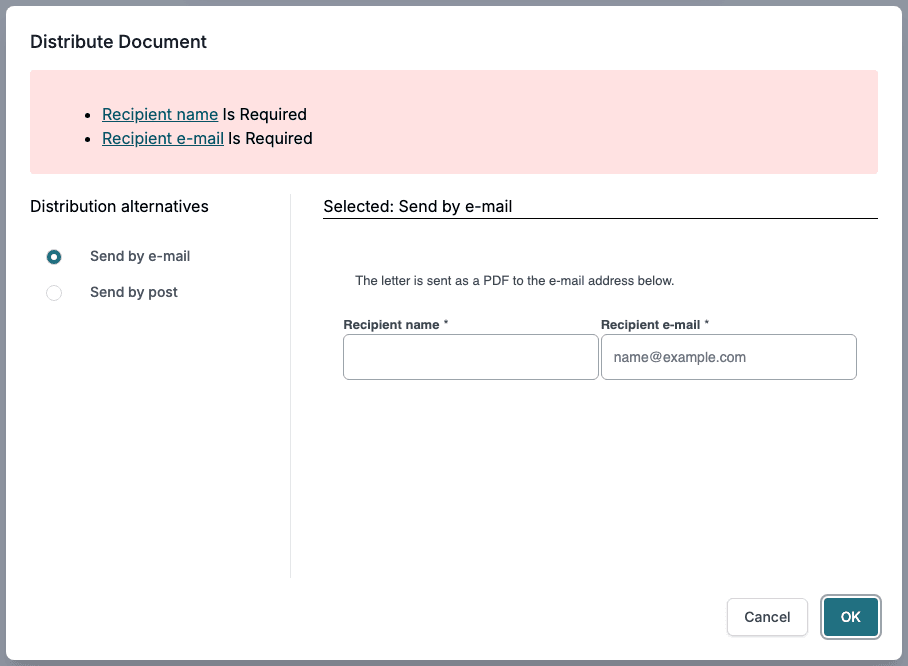The image size is (908, 666).
Task: Click the Cancel button
Action: click(x=767, y=617)
